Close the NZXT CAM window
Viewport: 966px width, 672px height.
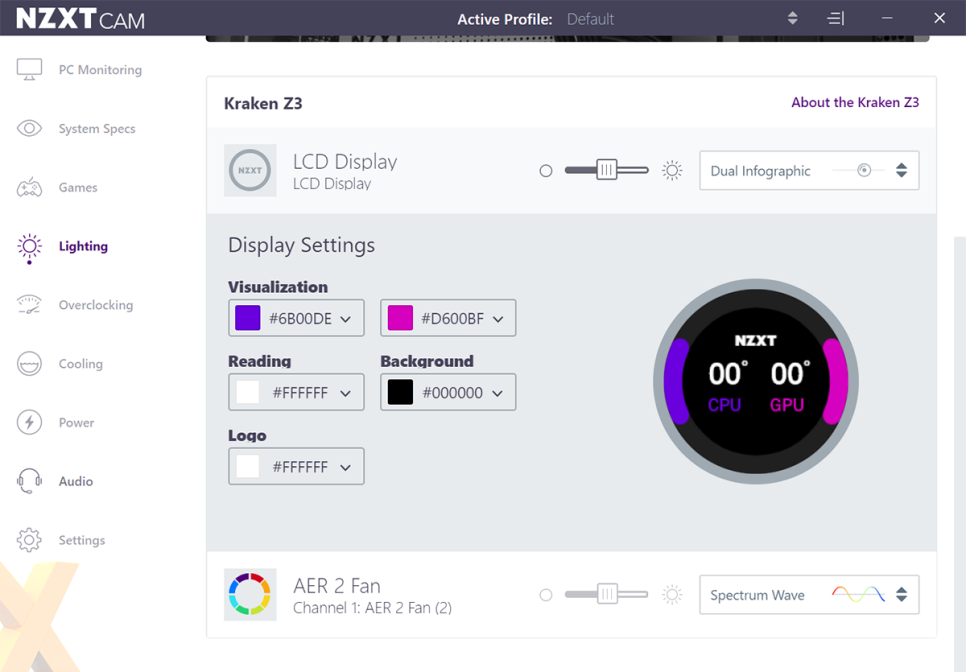[x=940, y=18]
